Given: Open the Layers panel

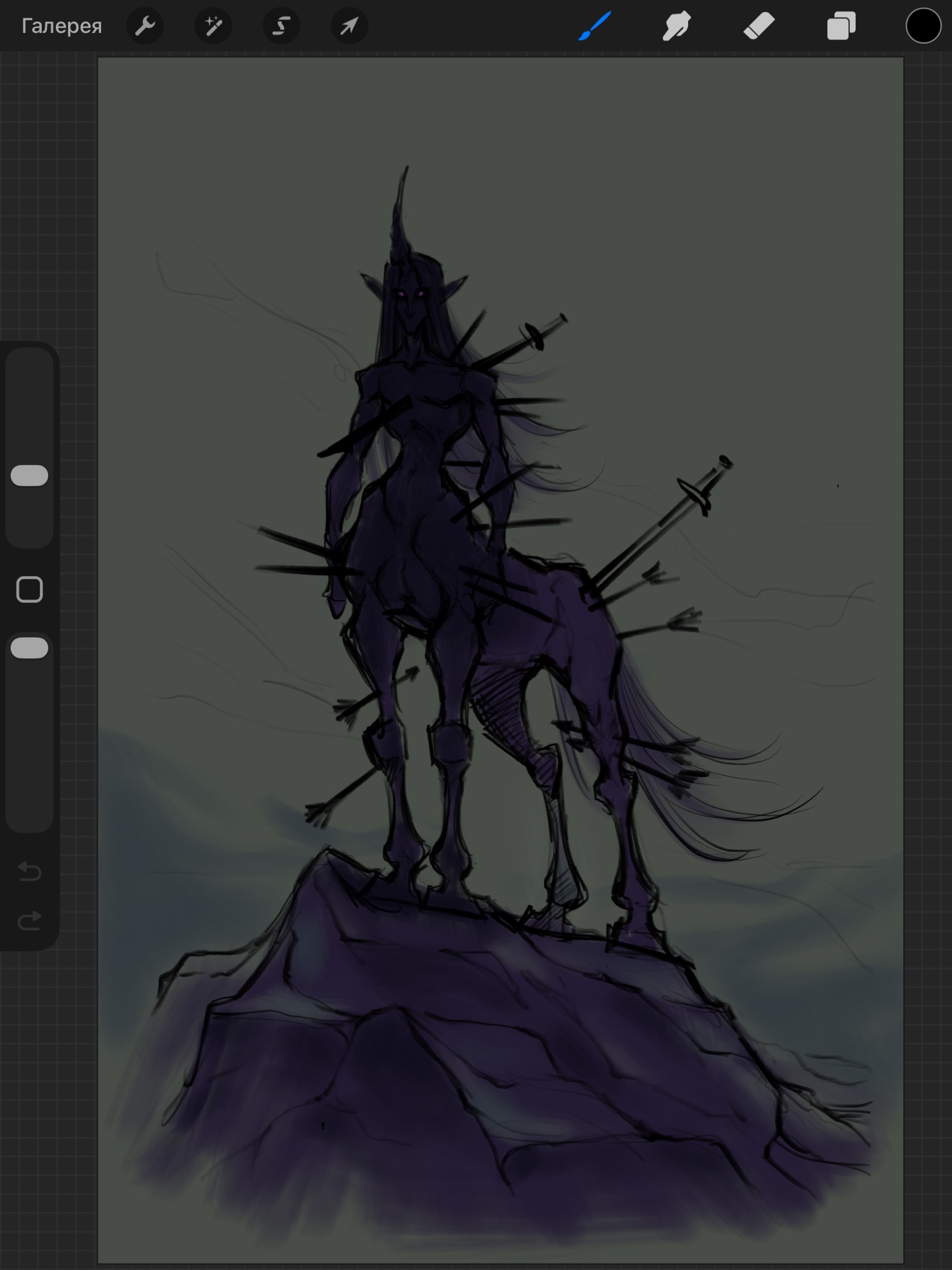Looking at the screenshot, I should pos(841,26).
